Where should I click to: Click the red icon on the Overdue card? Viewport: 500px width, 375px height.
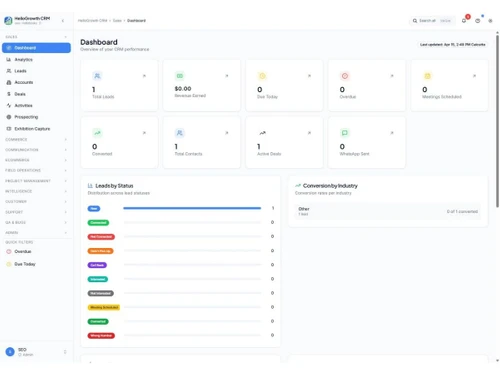tap(345, 76)
